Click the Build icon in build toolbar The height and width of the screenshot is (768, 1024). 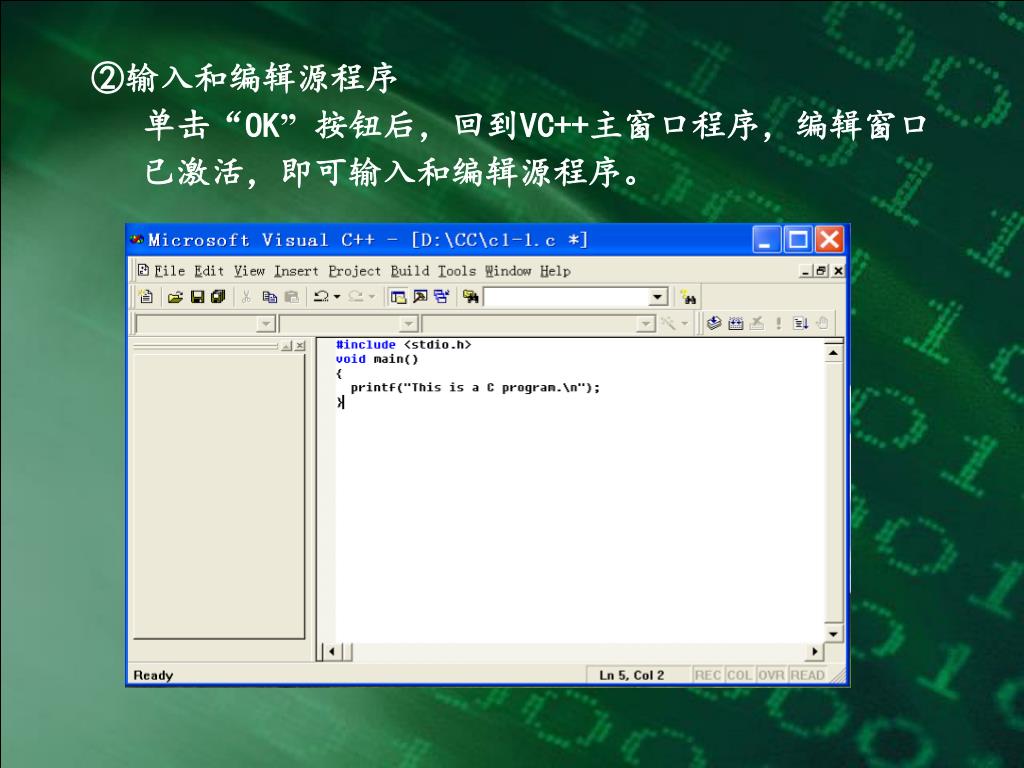tap(735, 323)
